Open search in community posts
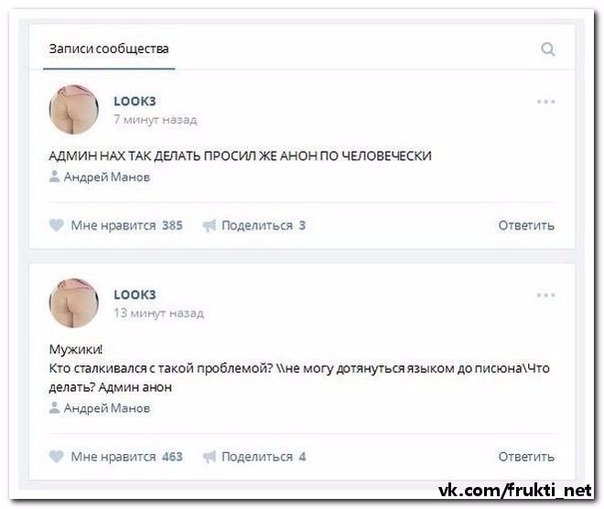This screenshot has width=604, height=509. coord(548,49)
